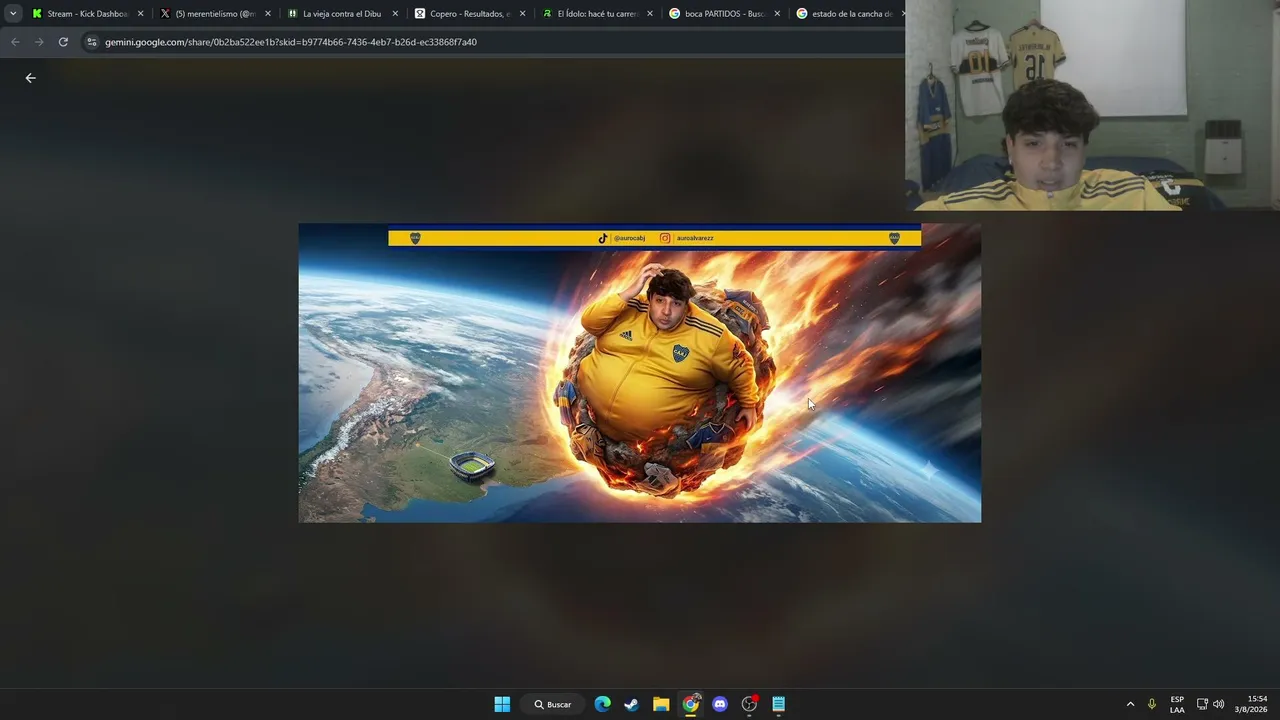Click the microphone tray icon
The width and height of the screenshot is (1280, 720).
coord(1152,704)
